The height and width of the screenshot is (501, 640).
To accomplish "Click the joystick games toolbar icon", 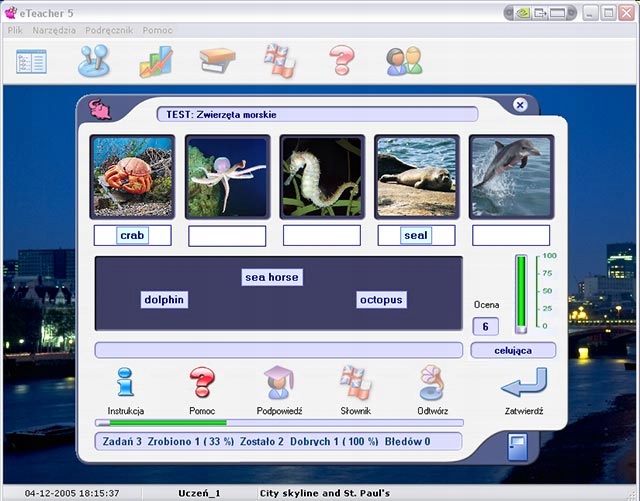I will click(x=93, y=61).
